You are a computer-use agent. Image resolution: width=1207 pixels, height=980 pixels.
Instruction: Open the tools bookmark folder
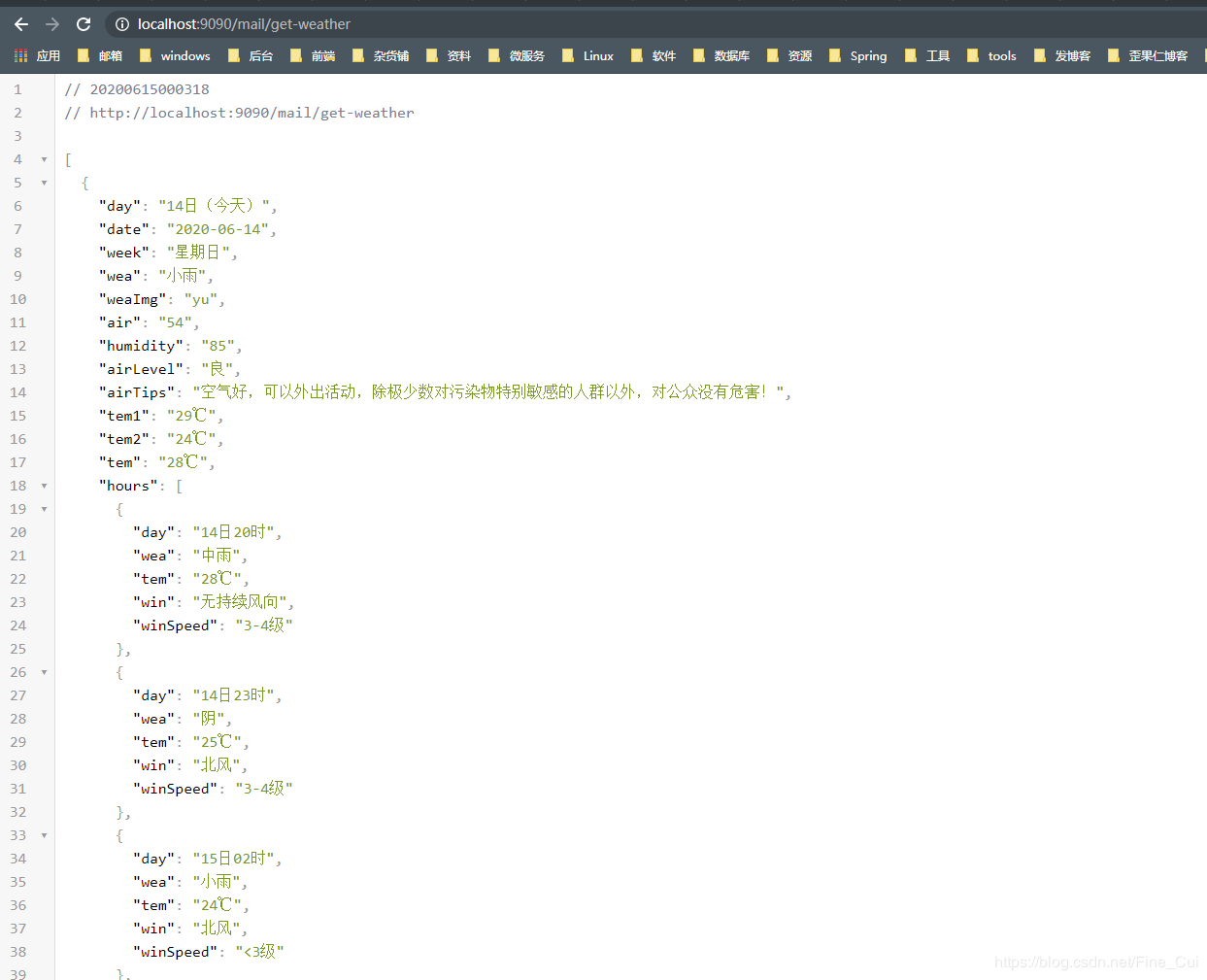point(992,56)
